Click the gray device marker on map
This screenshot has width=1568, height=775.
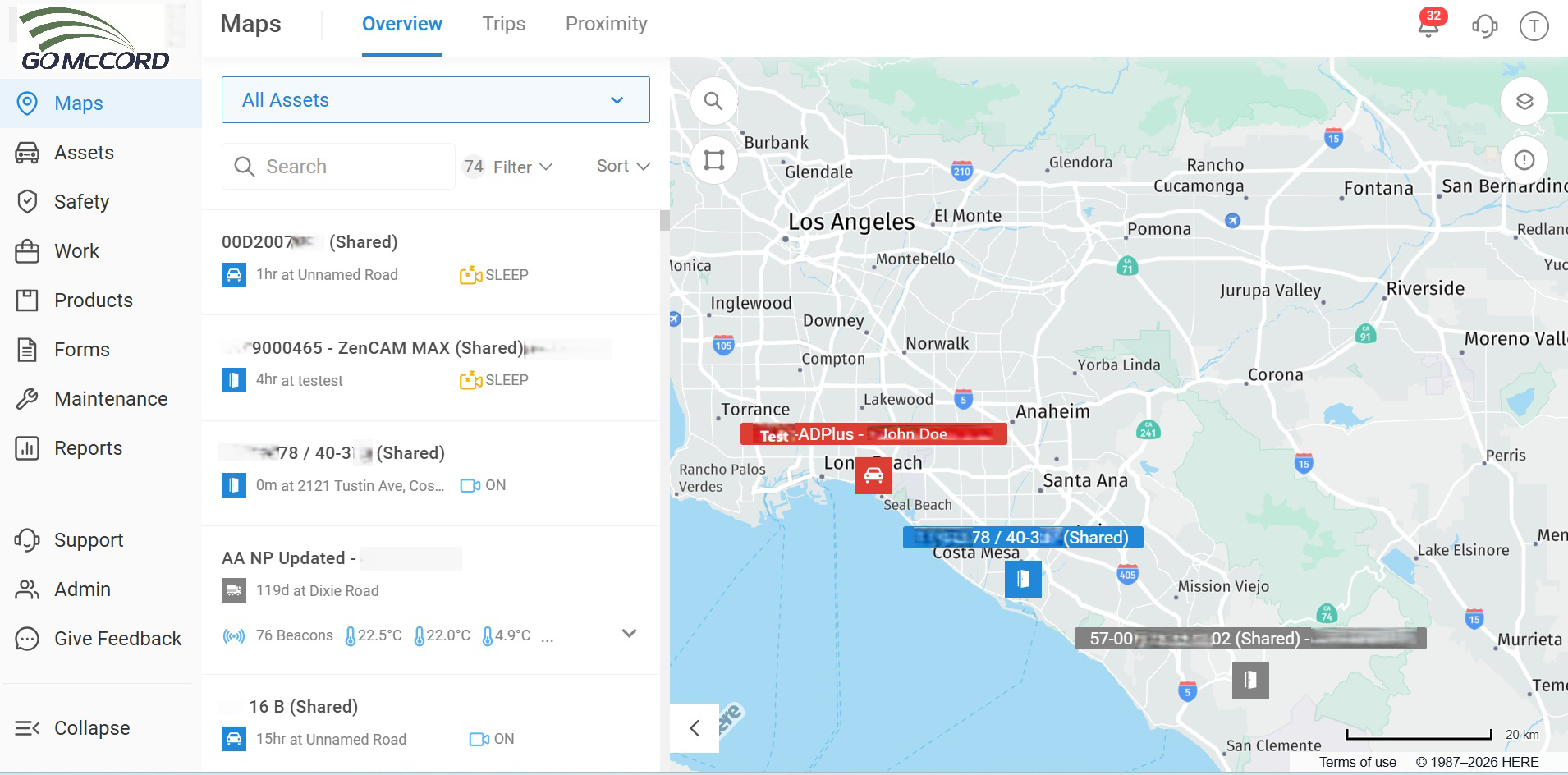pos(1250,680)
